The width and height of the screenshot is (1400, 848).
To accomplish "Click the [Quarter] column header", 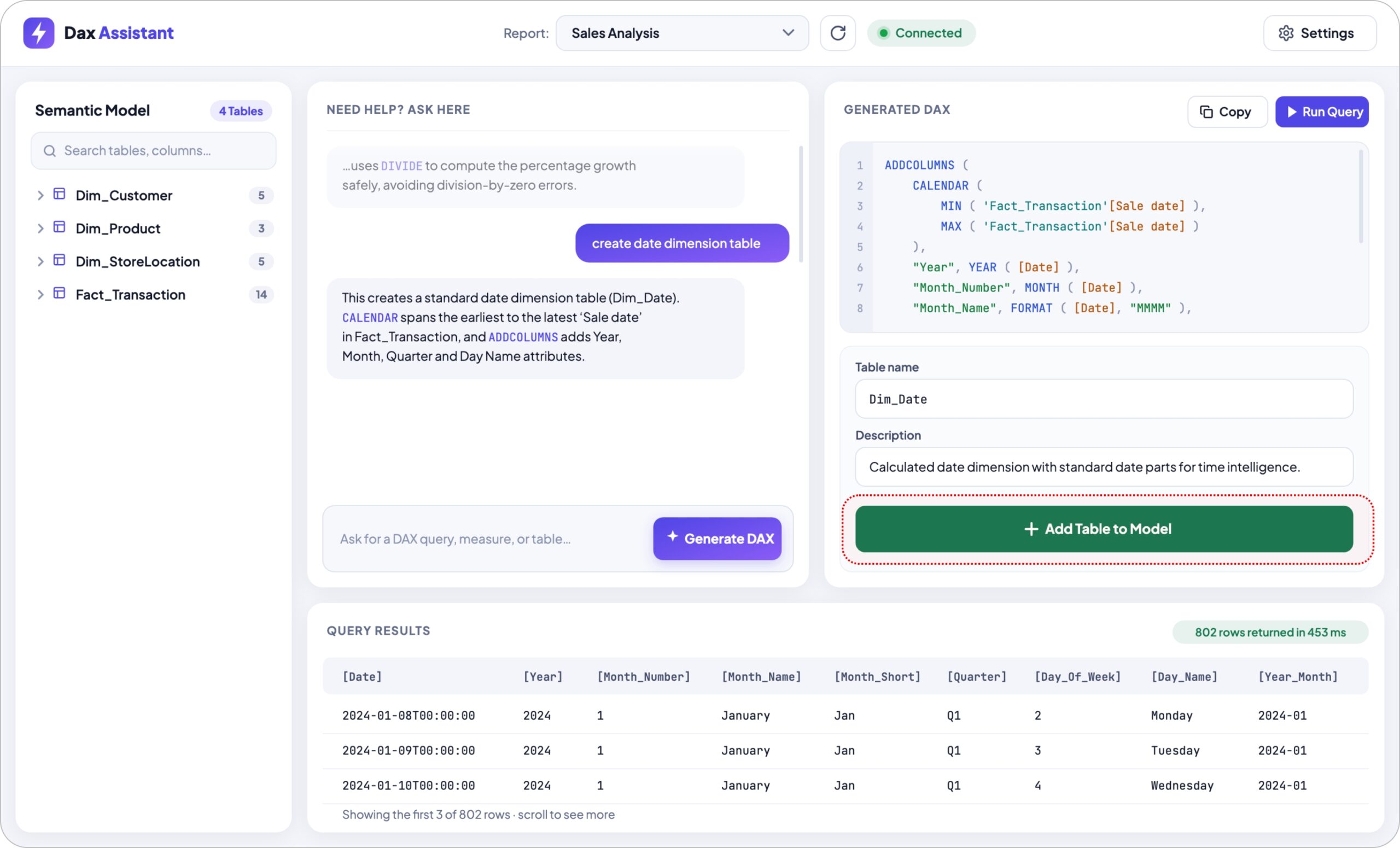I will 976,676.
